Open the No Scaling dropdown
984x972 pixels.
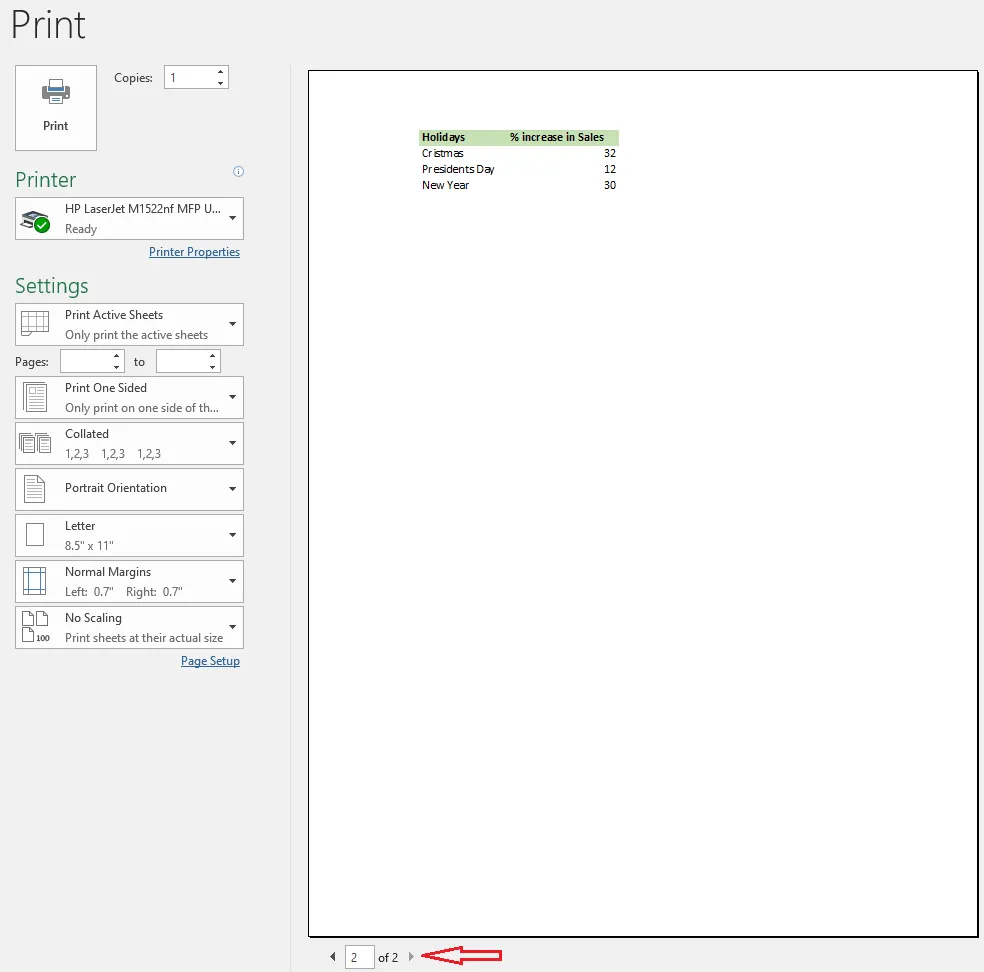point(129,627)
